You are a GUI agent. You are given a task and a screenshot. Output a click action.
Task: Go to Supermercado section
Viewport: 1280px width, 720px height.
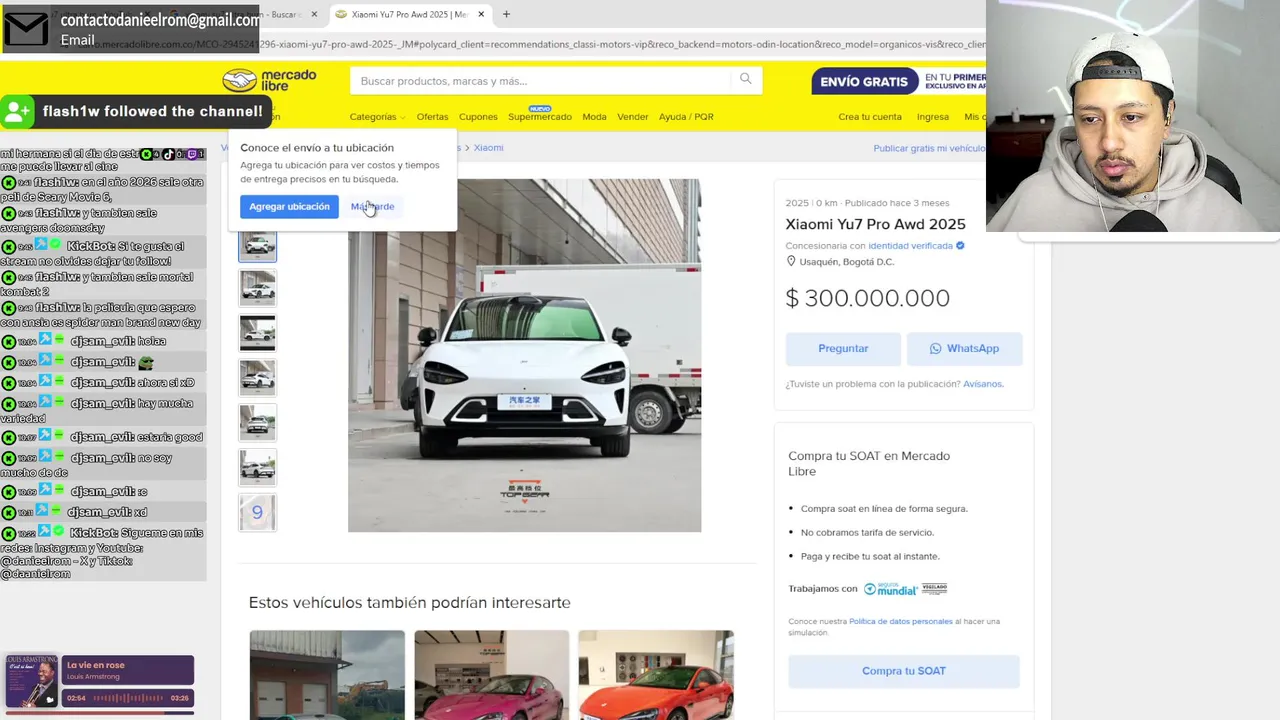540,117
